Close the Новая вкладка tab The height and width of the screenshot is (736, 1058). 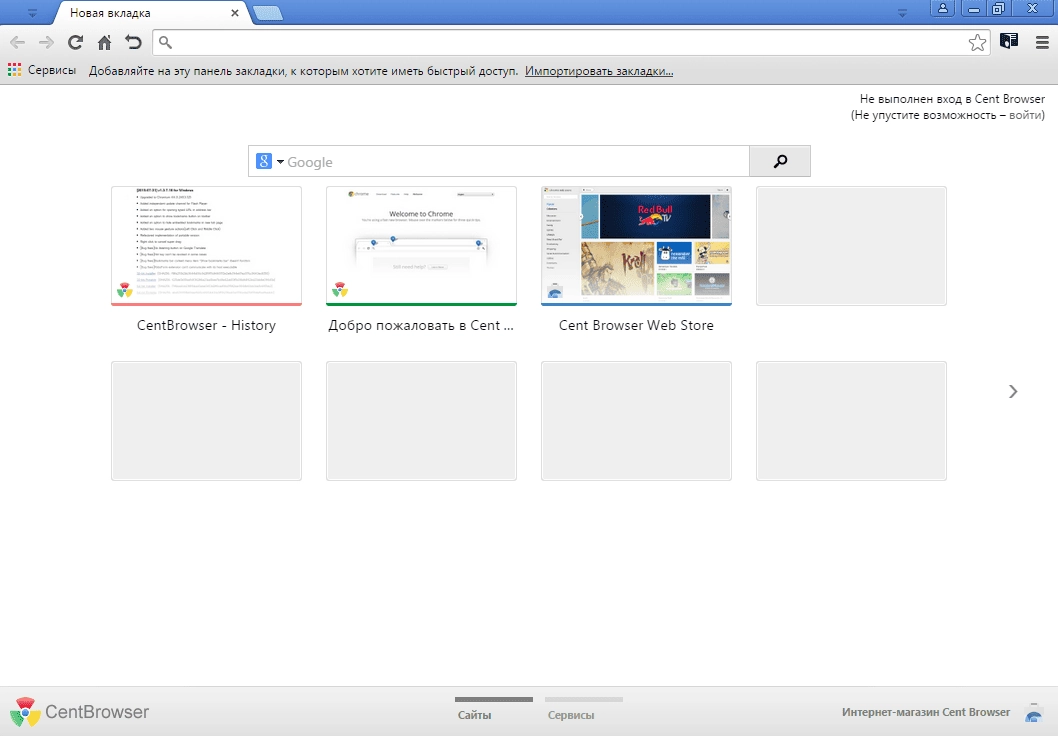coord(234,13)
